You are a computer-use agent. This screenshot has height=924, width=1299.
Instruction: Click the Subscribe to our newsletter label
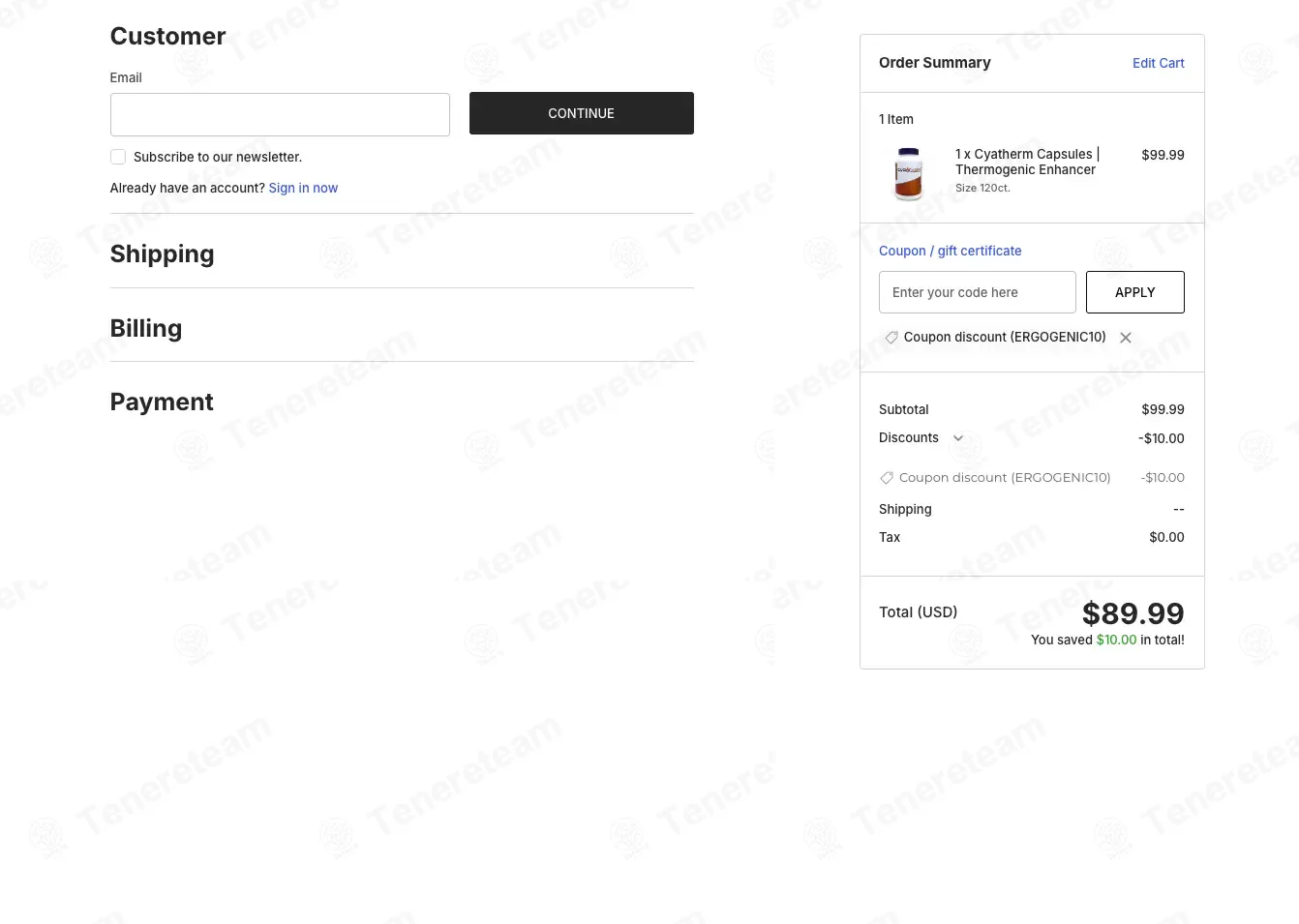pos(218,157)
